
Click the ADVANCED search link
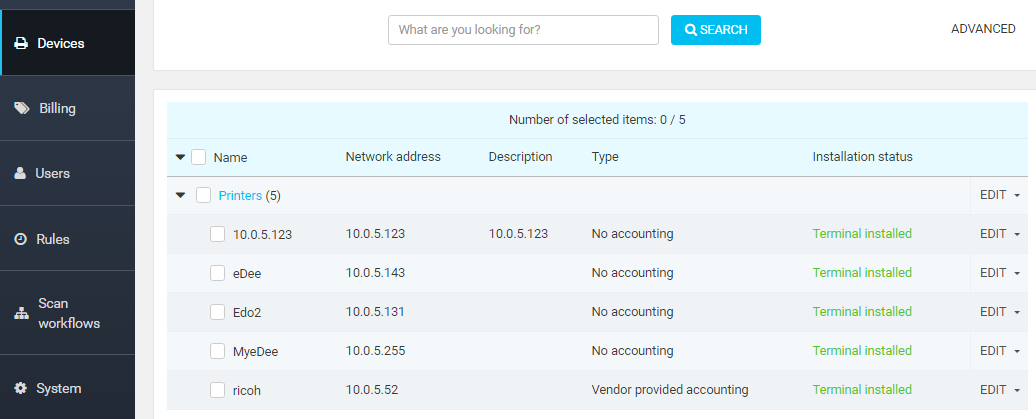[982, 29]
